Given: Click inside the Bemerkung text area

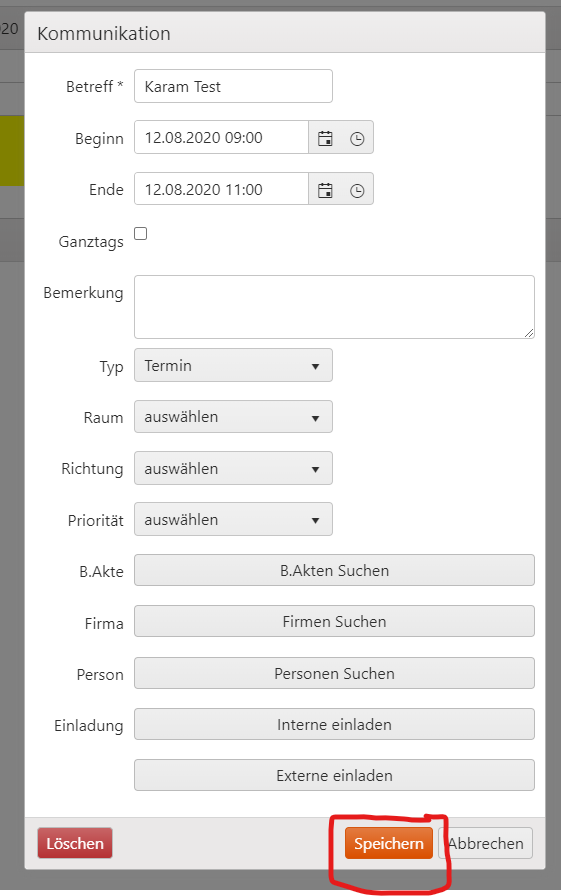Looking at the screenshot, I should click(x=334, y=307).
